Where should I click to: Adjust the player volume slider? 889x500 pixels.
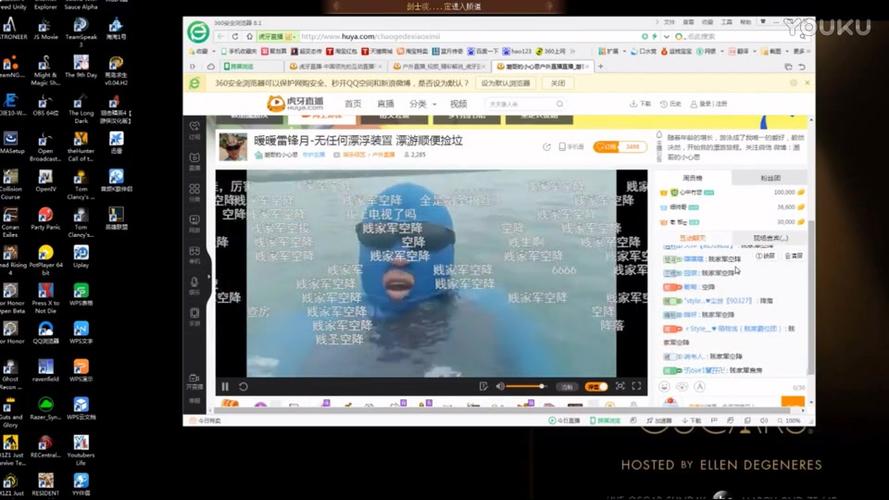(526, 387)
